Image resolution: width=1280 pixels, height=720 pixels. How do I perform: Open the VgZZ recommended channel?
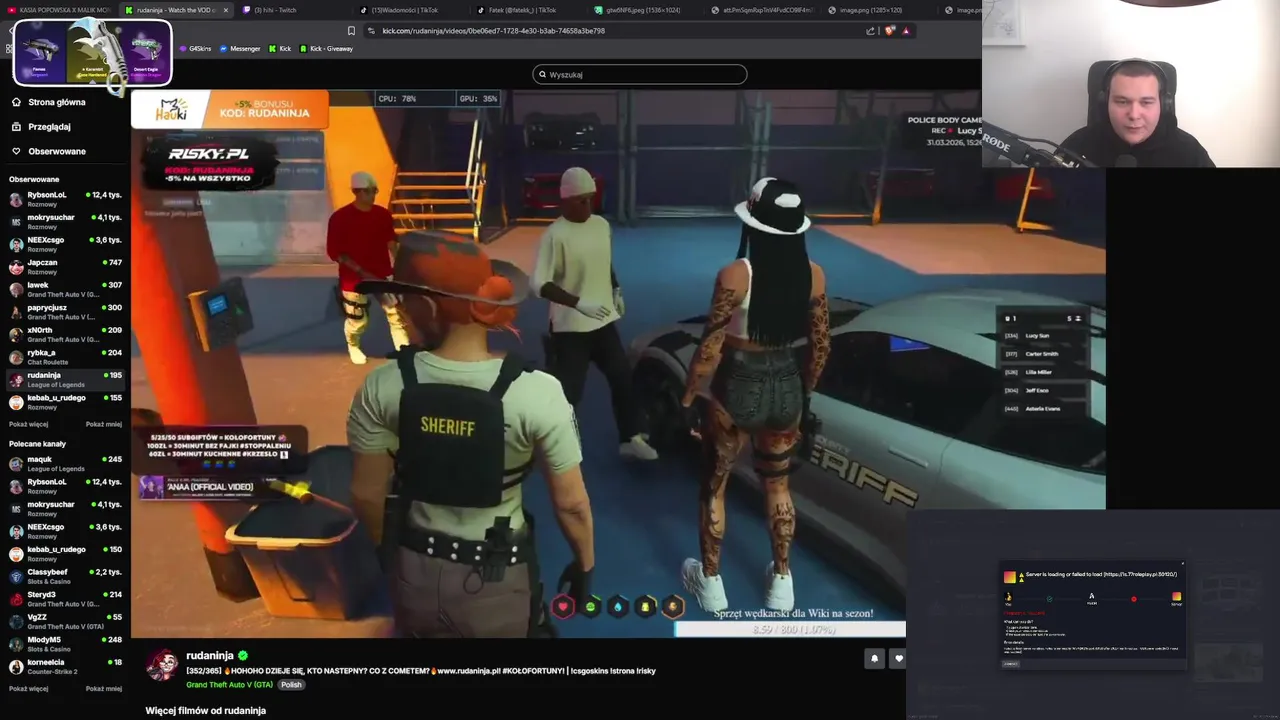click(66, 621)
